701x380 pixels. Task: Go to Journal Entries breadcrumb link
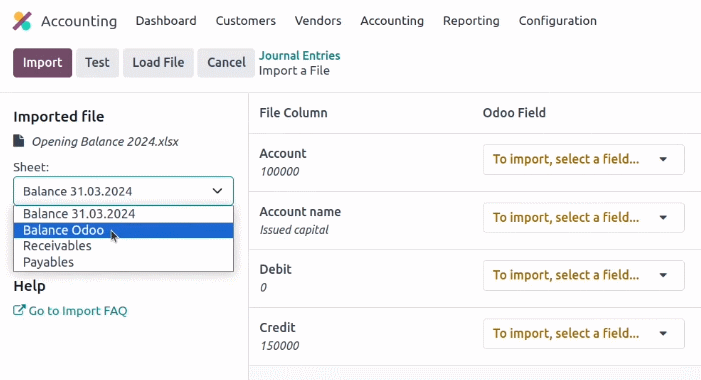300,55
